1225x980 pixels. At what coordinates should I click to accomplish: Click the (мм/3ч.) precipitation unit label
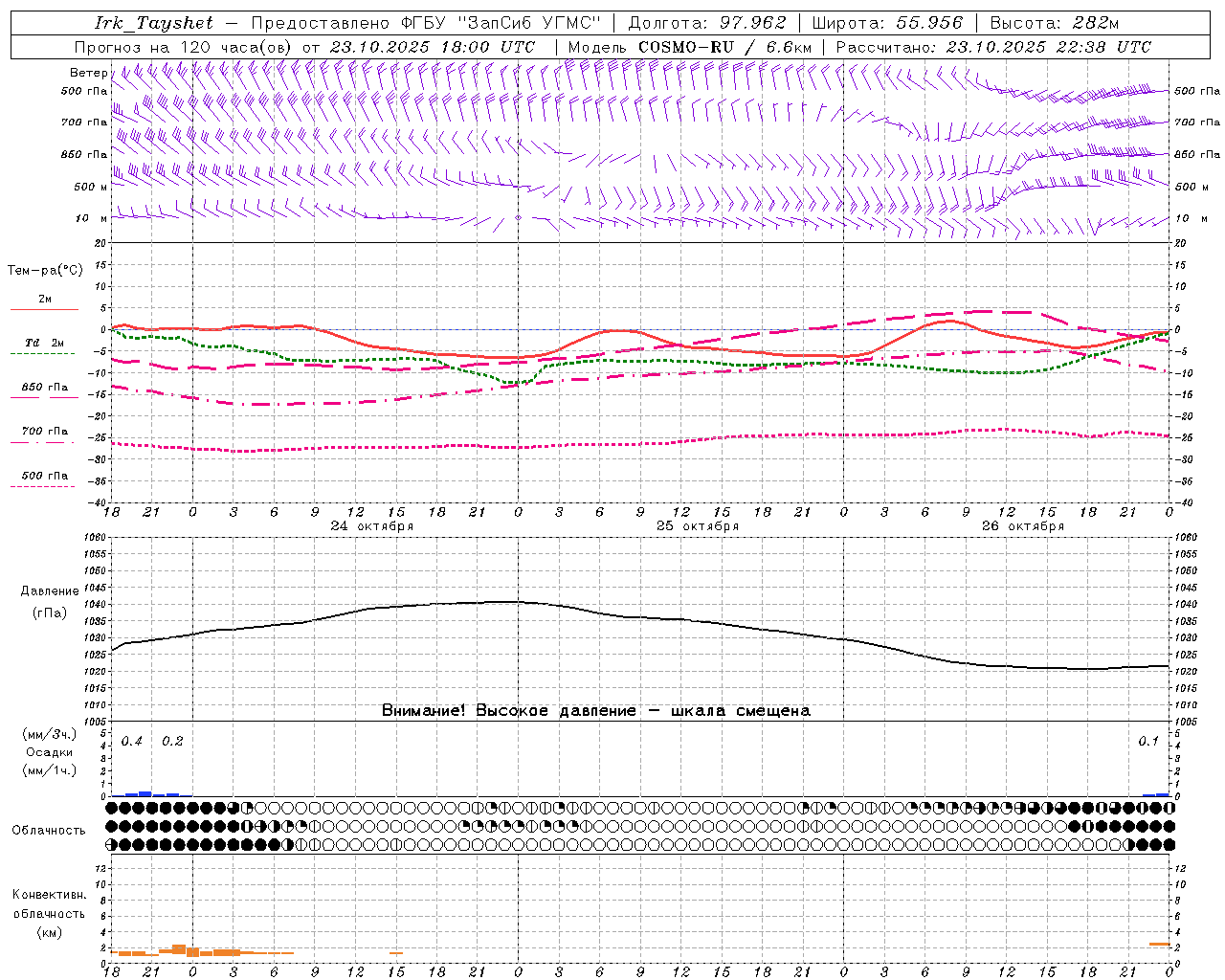pos(50,734)
